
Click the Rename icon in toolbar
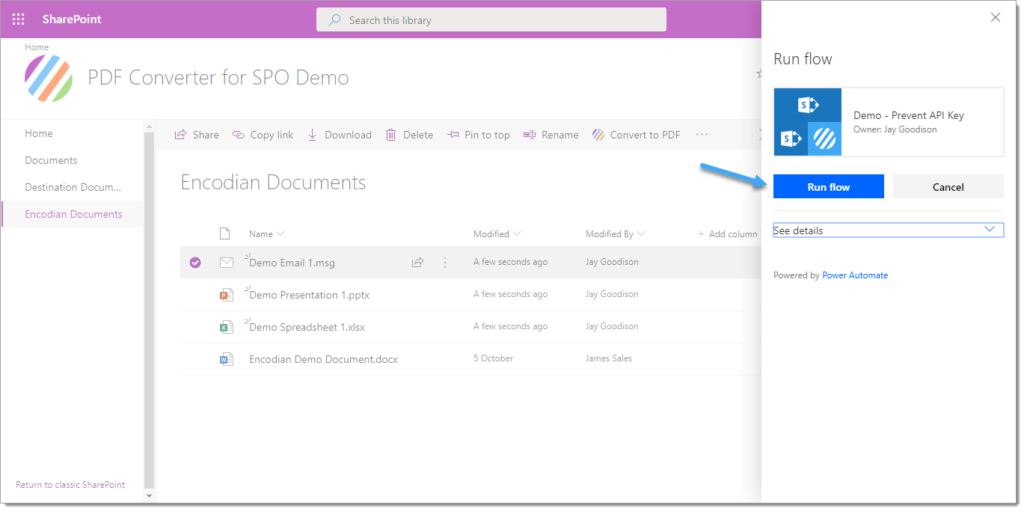click(x=530, y=135)
